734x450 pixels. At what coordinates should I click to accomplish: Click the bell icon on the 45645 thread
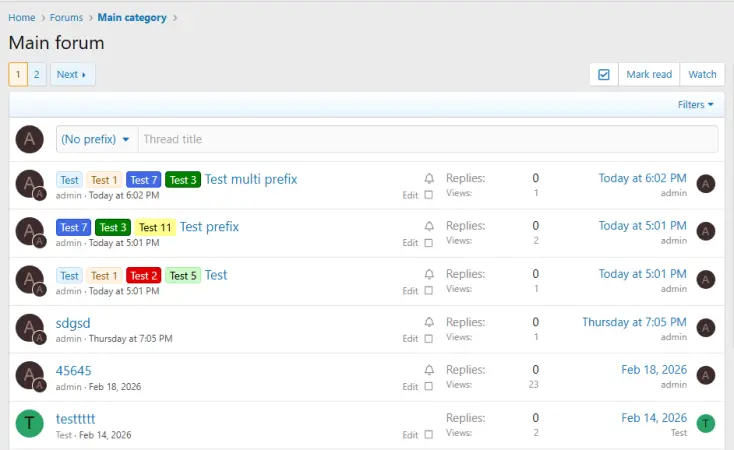(x=429, y=371)
